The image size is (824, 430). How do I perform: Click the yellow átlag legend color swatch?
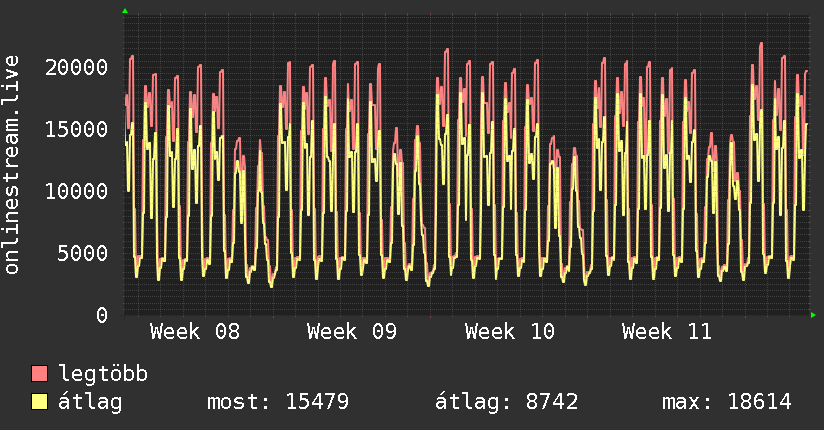39,401
